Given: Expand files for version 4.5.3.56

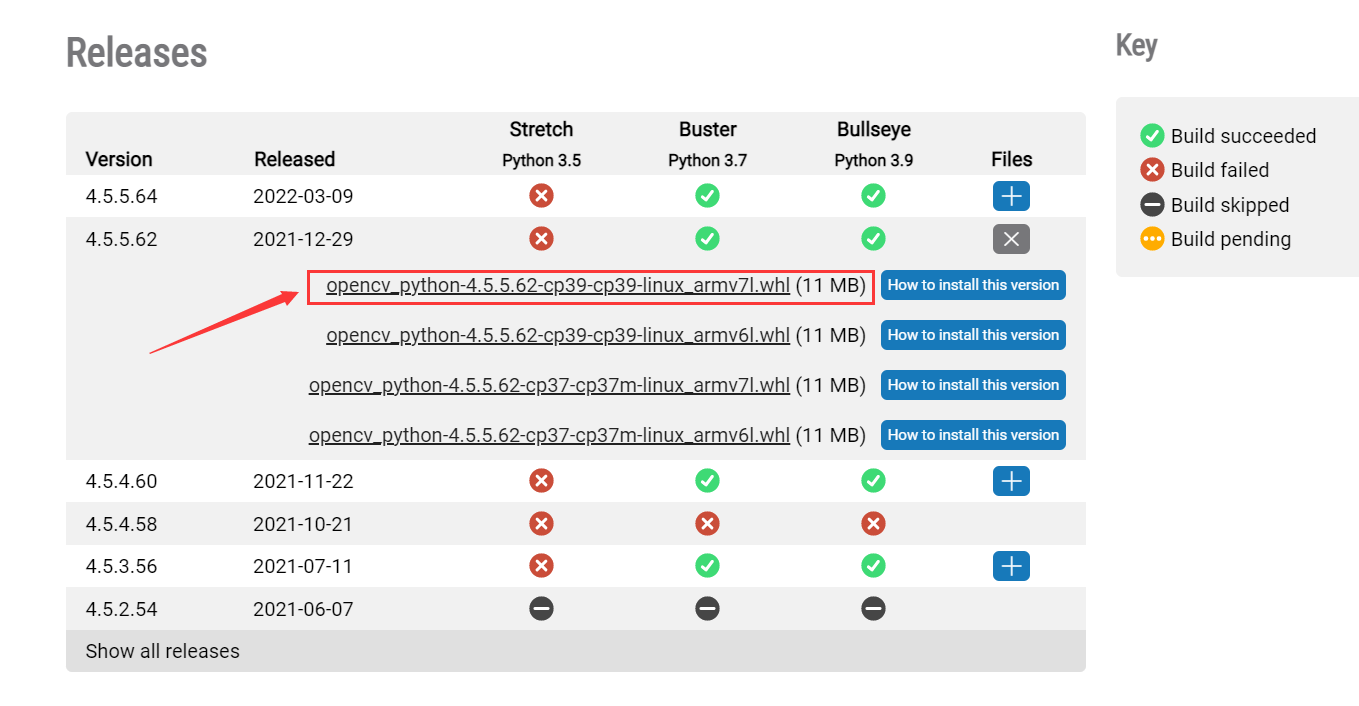Looking at the screenshot, I should 1011,566.
